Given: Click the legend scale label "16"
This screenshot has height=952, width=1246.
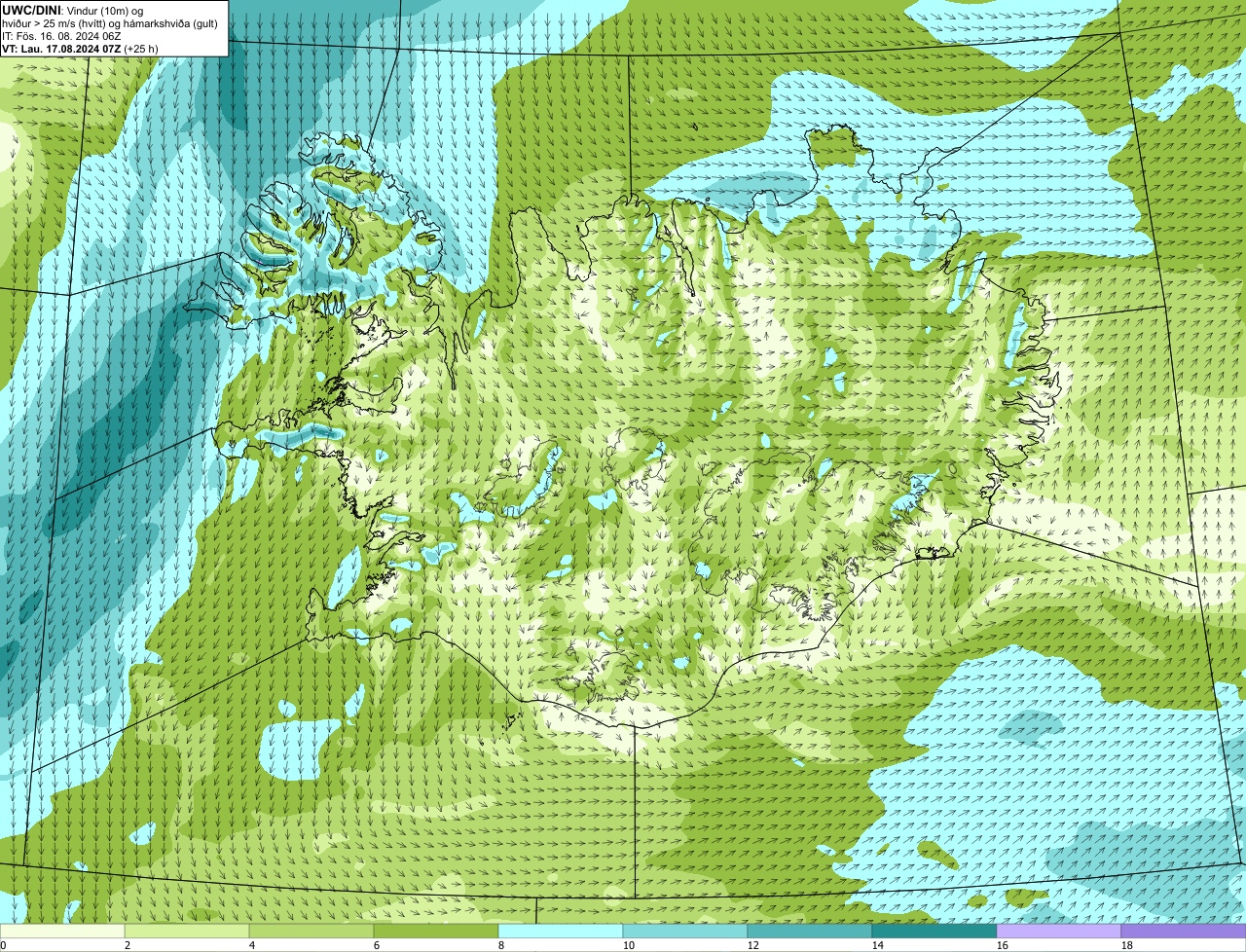Looking at the screenshot, I should click(1003, 945).
